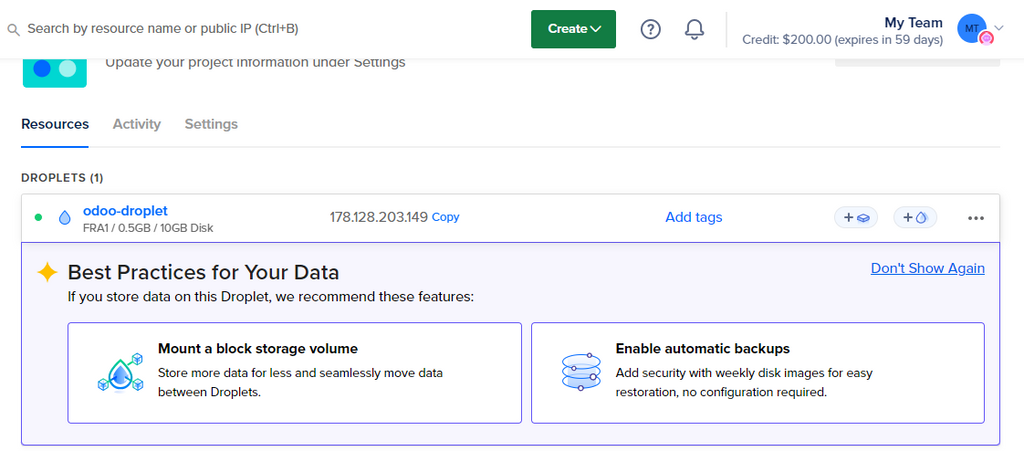
Task: Click the droplet icon beside odoo-droplet
Action: pos(65,218)
